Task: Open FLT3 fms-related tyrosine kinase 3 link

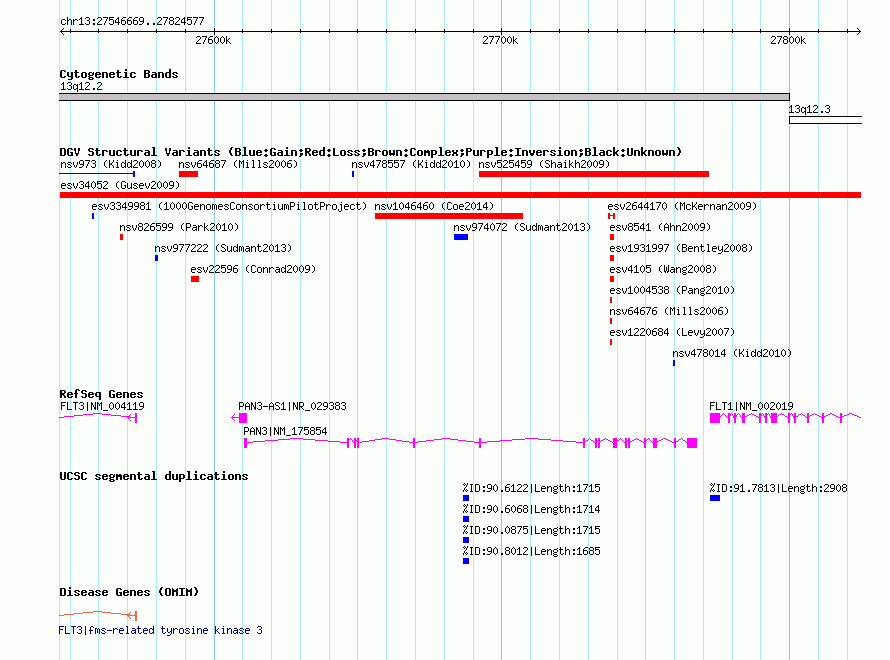Action: coord(161,630)
